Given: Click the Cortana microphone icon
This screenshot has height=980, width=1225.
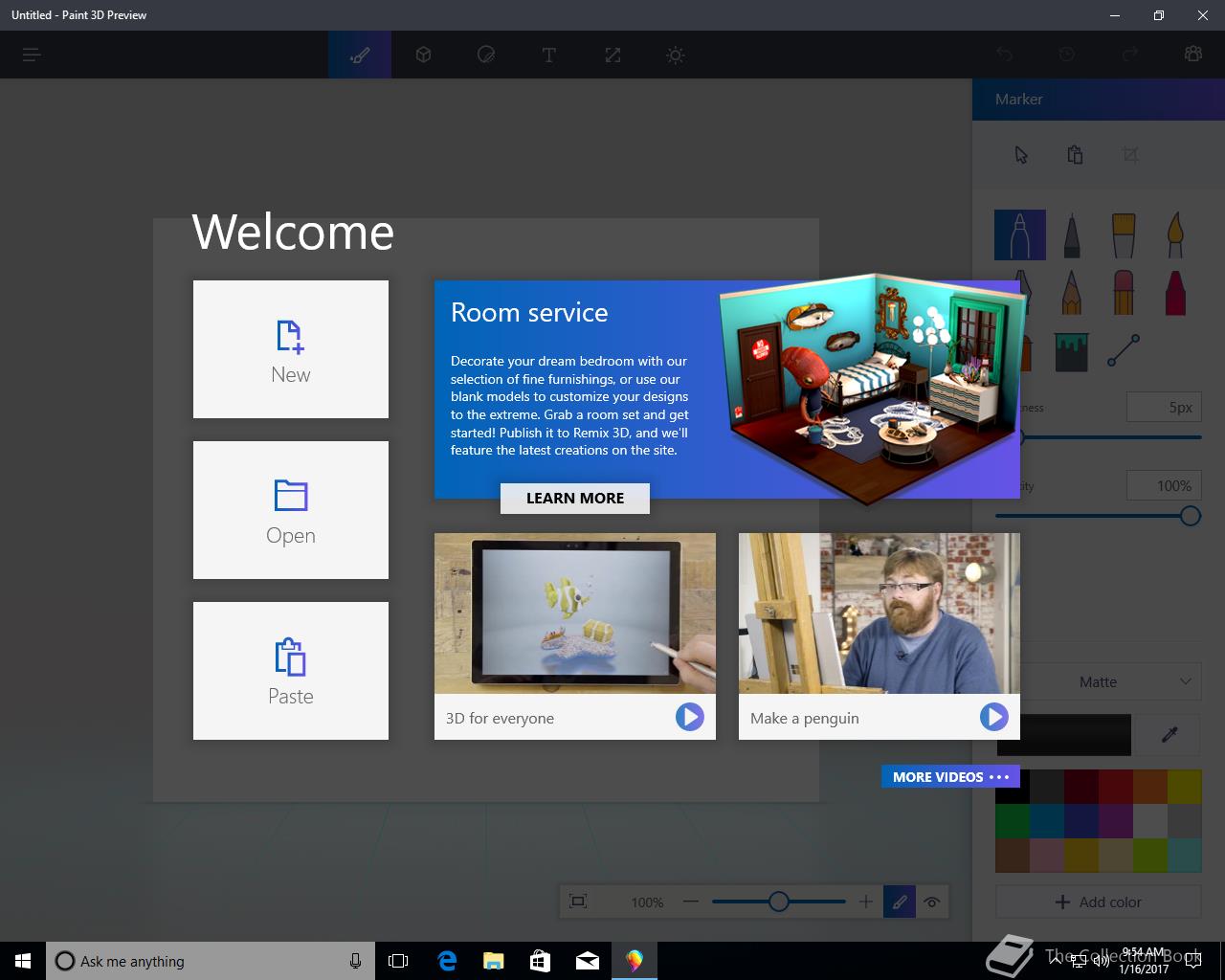Looking at the screenshot, I should click(355, 961).
